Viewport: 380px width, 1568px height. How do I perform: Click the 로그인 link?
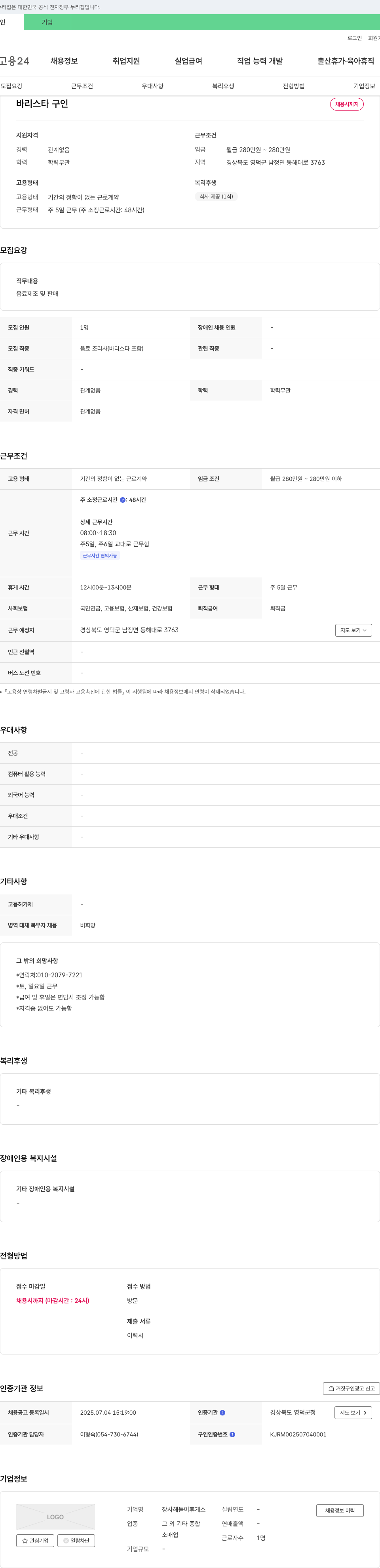pos(354,38)
